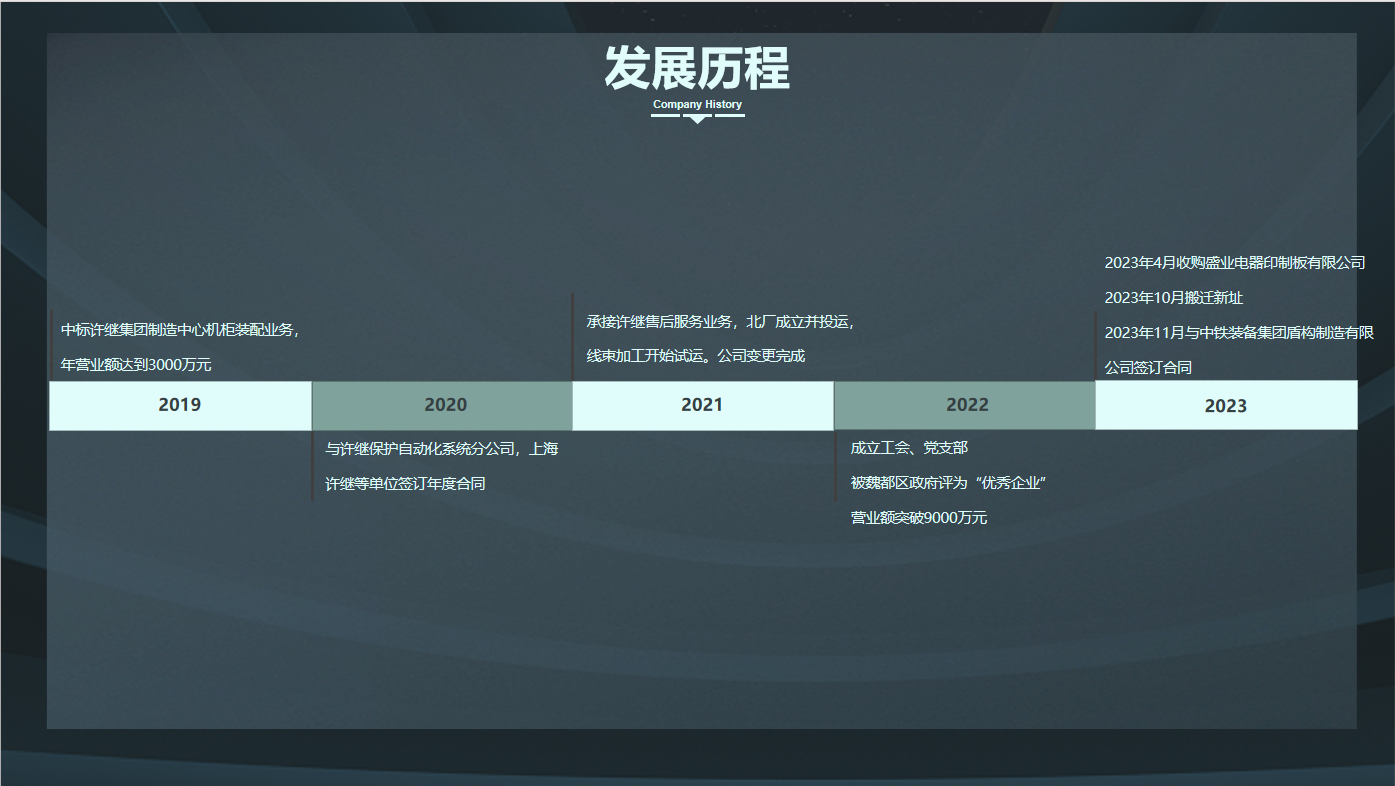Screen dimensions: 1395x786
Task: Select the 许继等单位签订年度合同 text line
Action: coord(405,484)
